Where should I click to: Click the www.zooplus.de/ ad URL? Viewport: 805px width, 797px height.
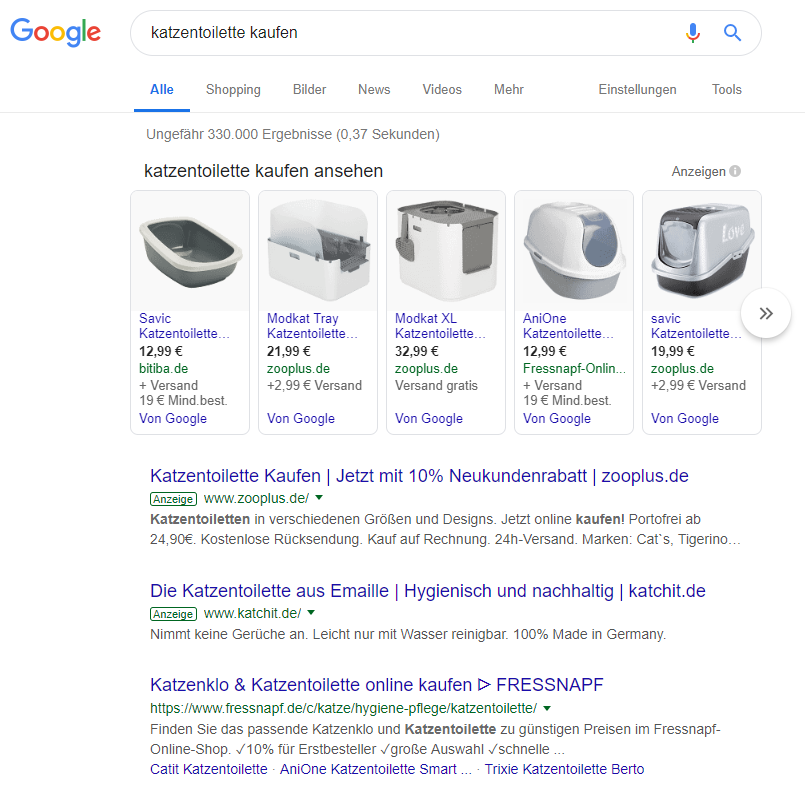[256, 498]
